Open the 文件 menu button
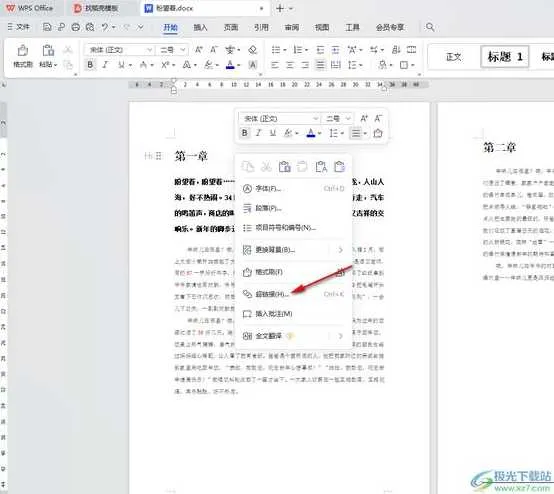This screenshot has height=494, width=554. (x=18, y=27)
